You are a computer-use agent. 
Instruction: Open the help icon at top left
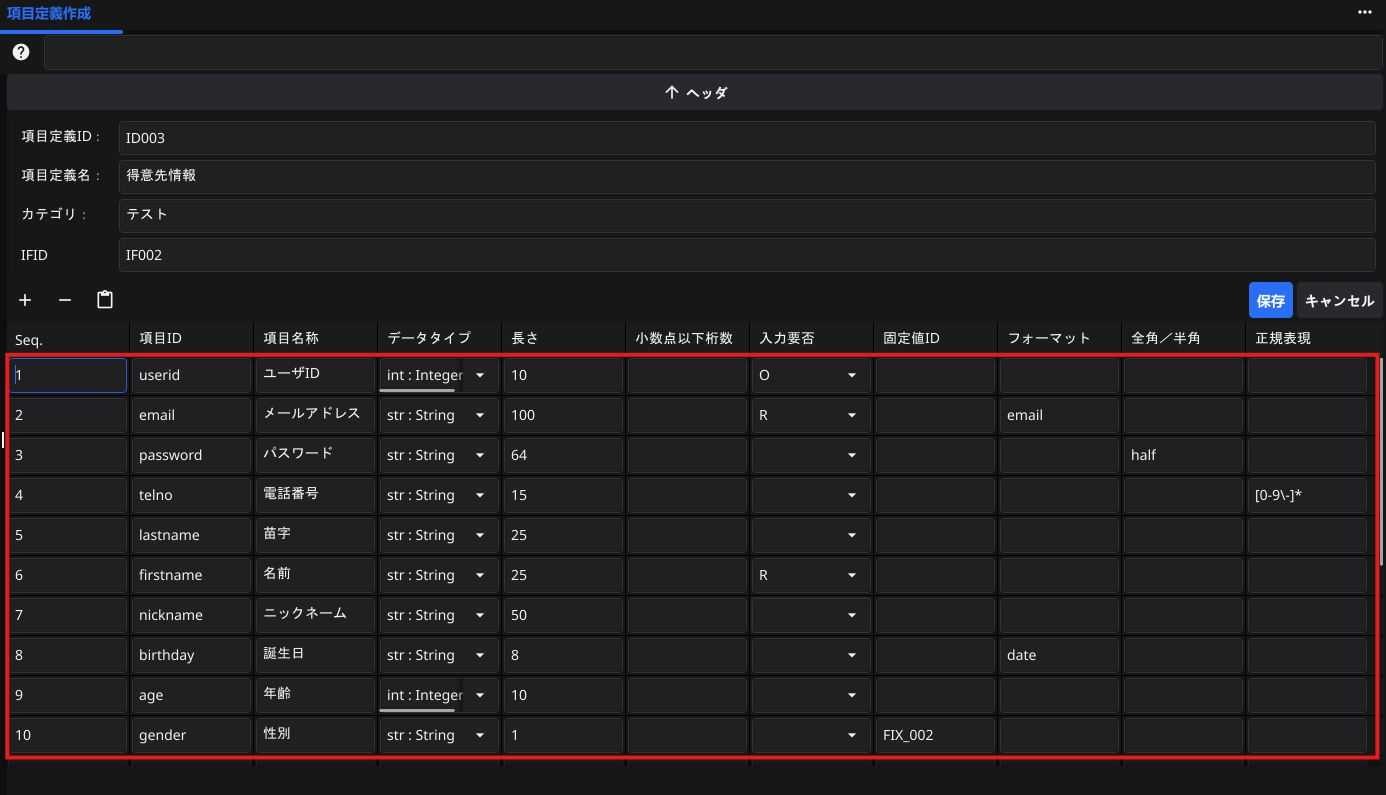(20, 52)
